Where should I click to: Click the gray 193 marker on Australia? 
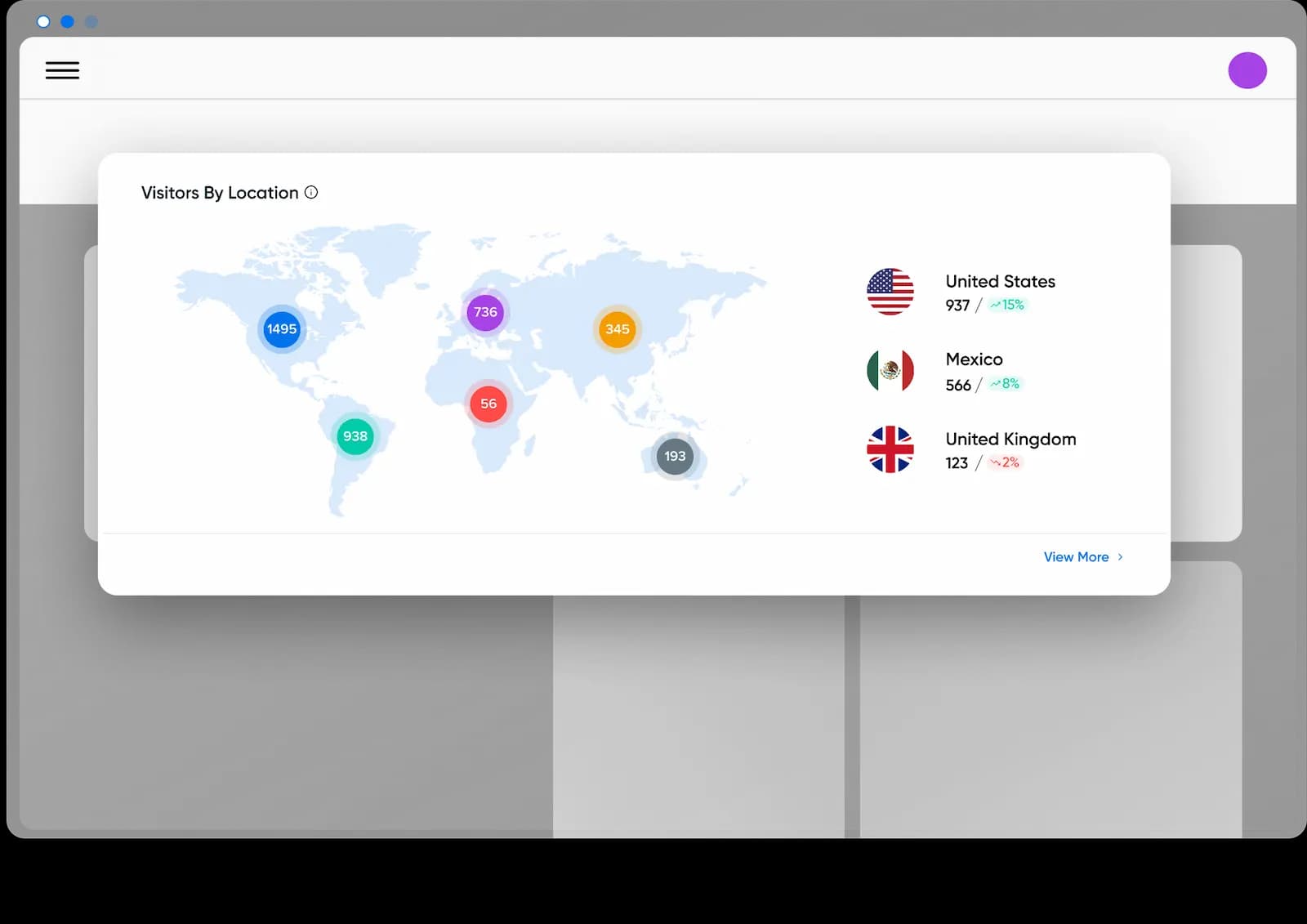[675, 457]
